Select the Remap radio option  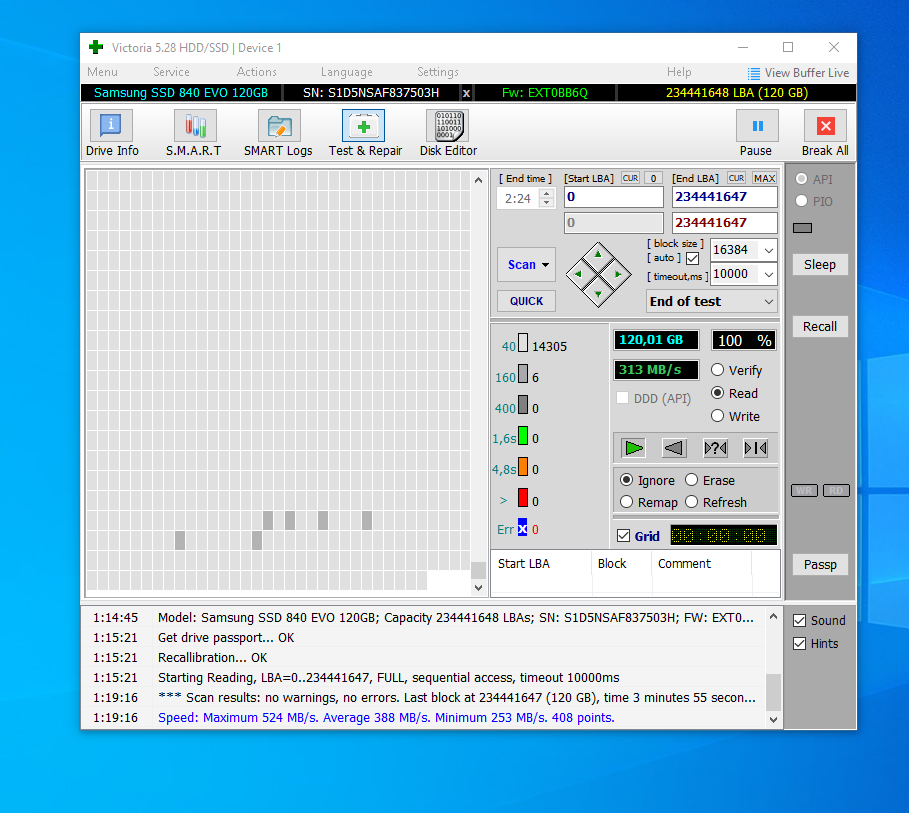coord(627,502)
